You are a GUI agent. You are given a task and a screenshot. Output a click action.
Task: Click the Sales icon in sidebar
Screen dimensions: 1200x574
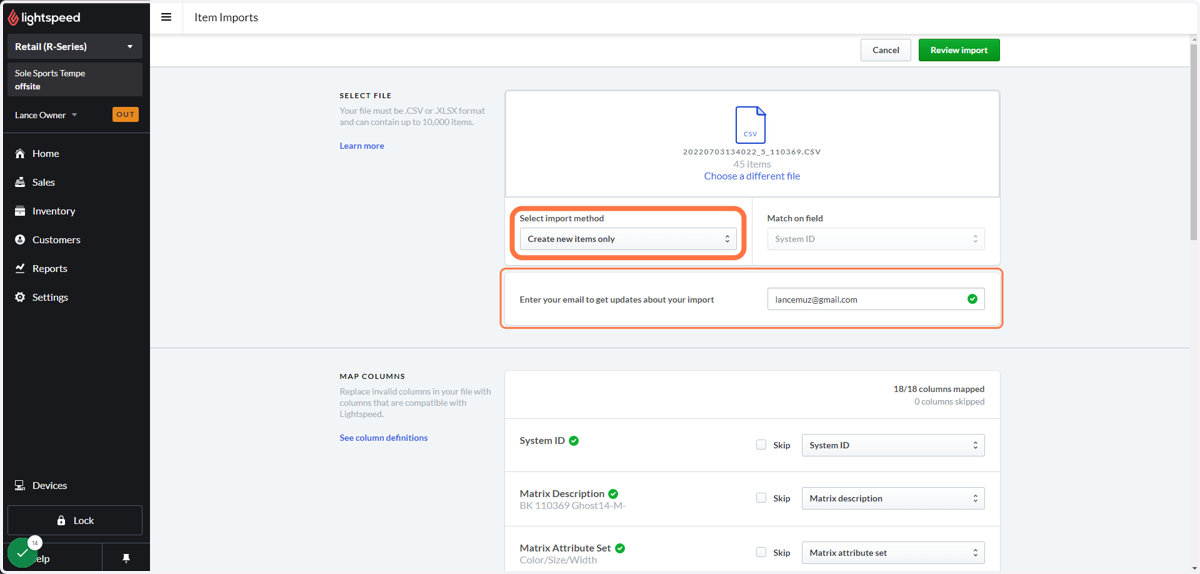pyautogui.click(x=20, y=182)
